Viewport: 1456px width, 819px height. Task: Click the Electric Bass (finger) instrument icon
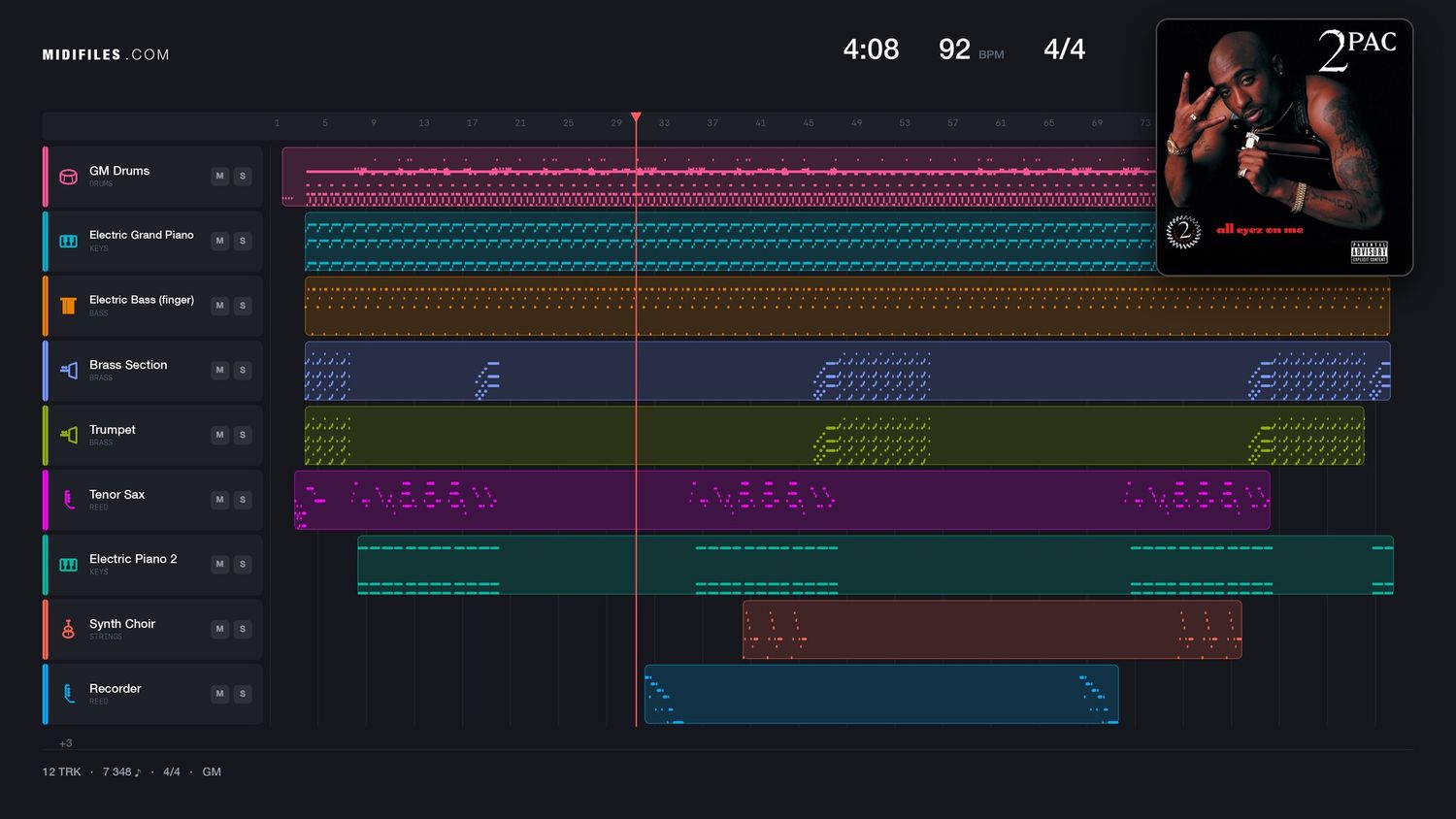(69, 306)
